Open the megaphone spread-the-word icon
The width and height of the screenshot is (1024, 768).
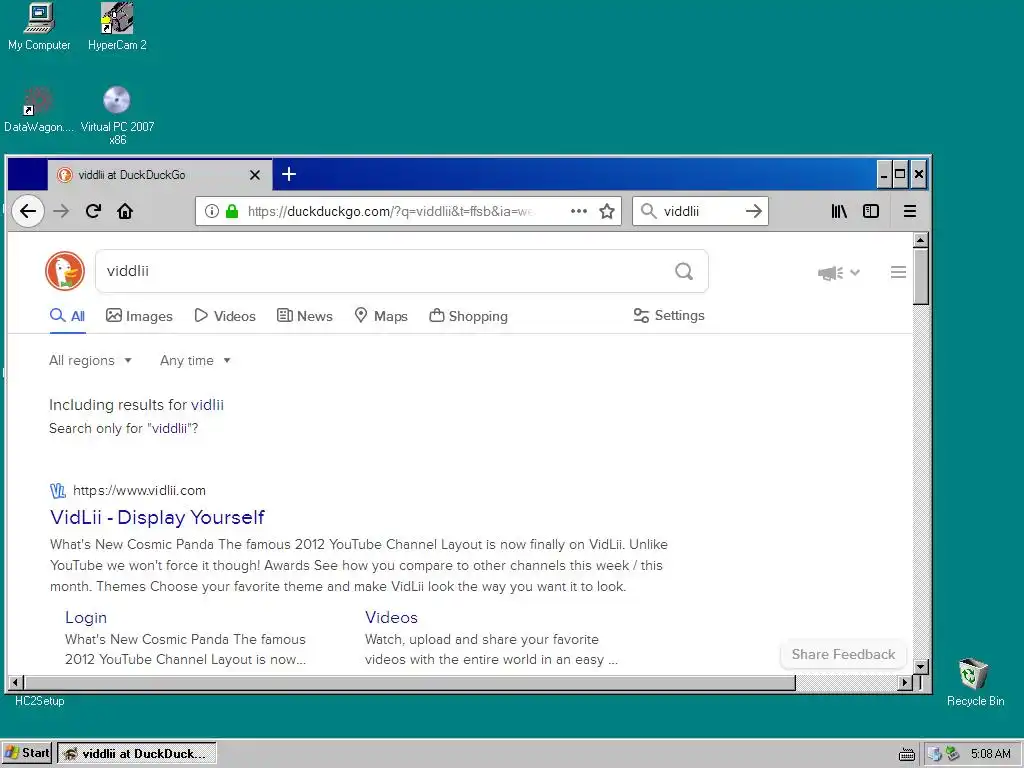click(830, 272)
